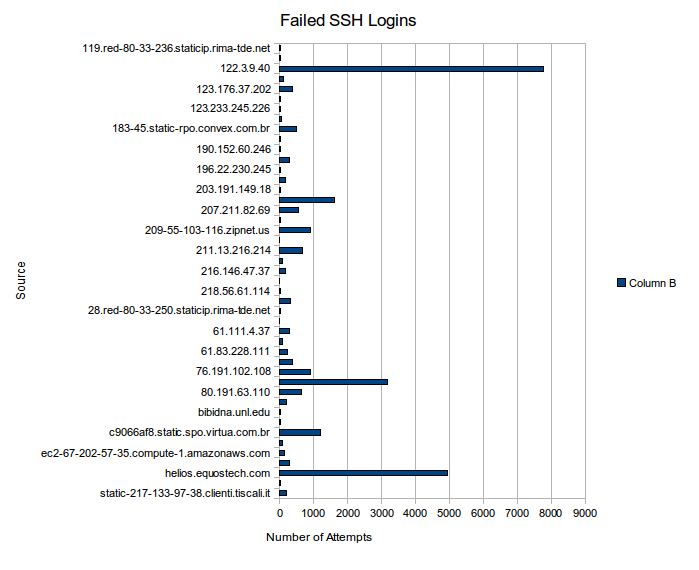The width and height of the screenshot is (699, 570).
Task: Select the 190.152.60.246 label
Action: click(x=233, y=149)
